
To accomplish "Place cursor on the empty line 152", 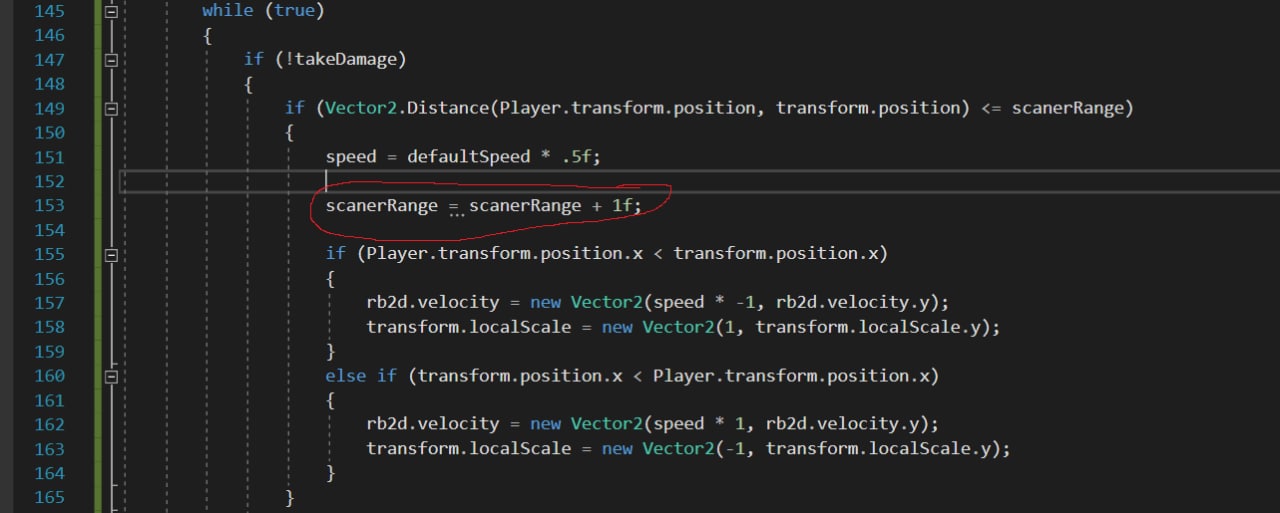I will tap(700, 181).
